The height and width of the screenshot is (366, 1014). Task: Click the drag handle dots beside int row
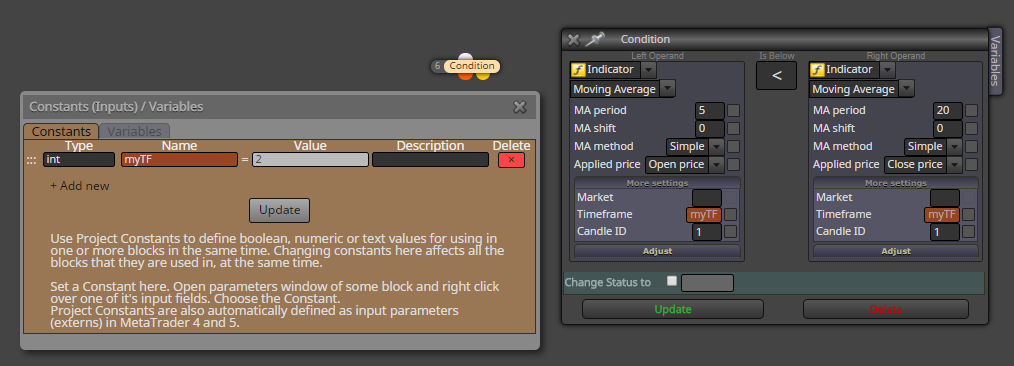click(x=31, y=160)
